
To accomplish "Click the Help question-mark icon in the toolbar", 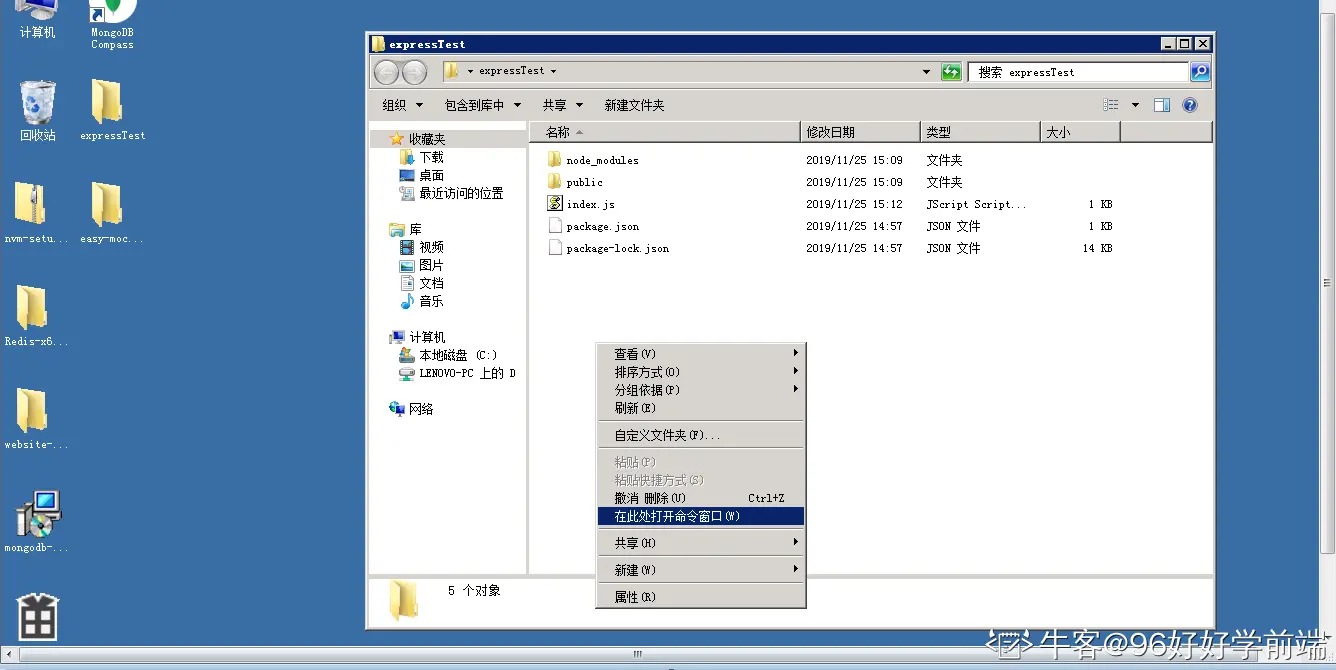I will coord(1189,104).
